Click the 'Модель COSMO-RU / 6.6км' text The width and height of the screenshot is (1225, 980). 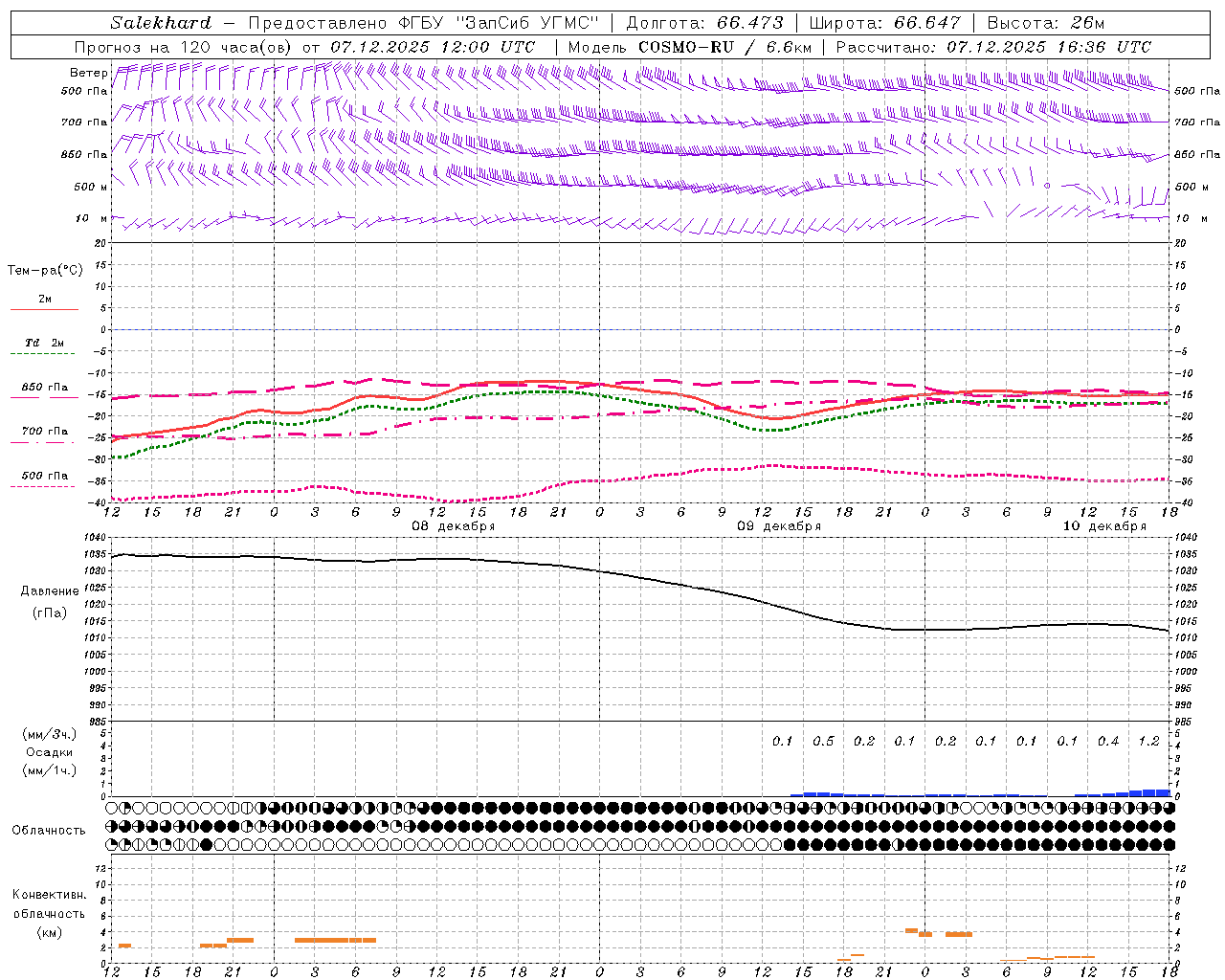tap(689, 47)
